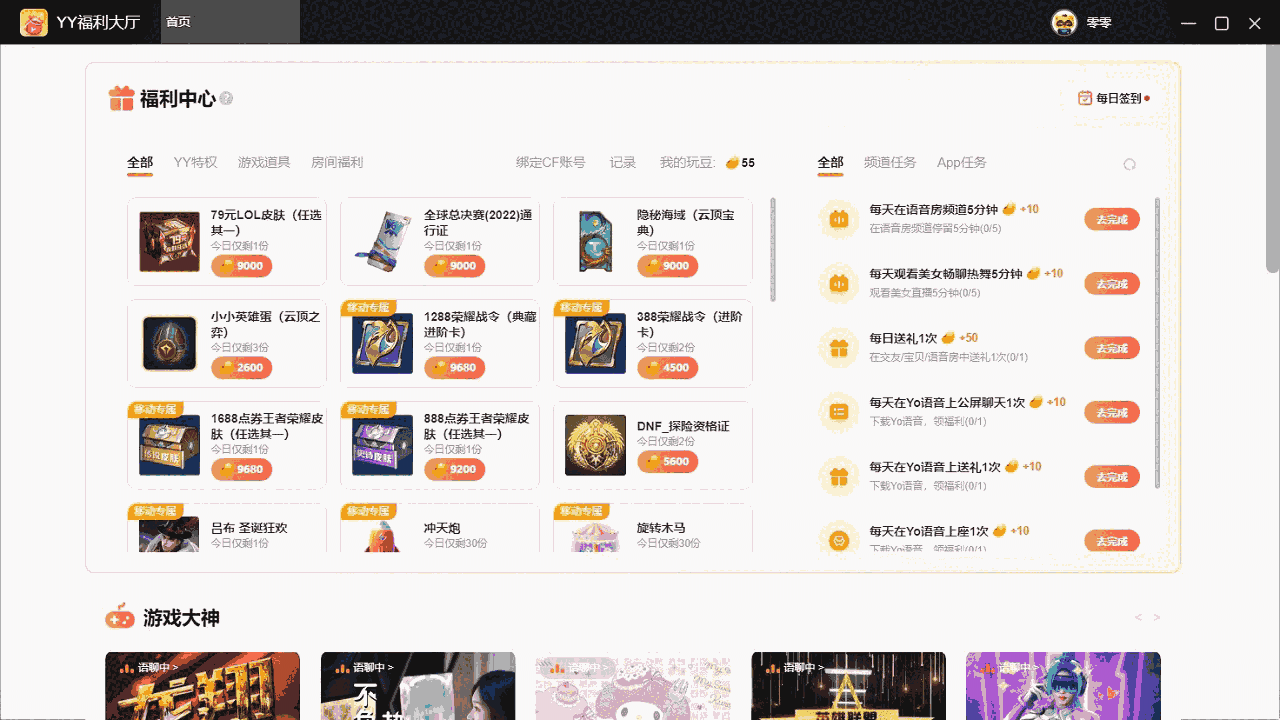Click the game controller icon beside 游戏大神
This screenshot has width=1280, height=720.
pos(121,617)
